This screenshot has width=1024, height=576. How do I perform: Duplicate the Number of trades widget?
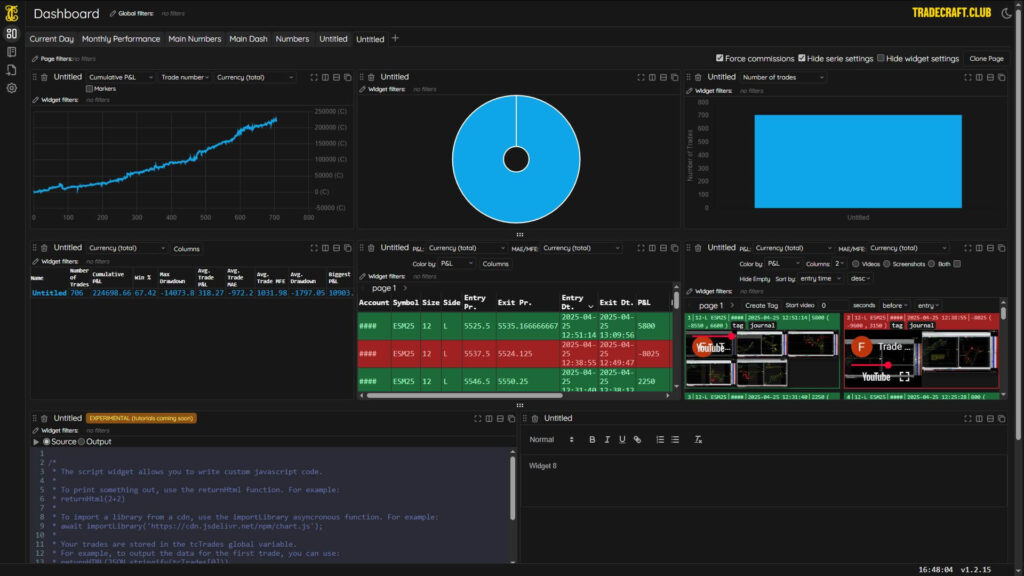pyautogui.click(x=1002, y=77)
